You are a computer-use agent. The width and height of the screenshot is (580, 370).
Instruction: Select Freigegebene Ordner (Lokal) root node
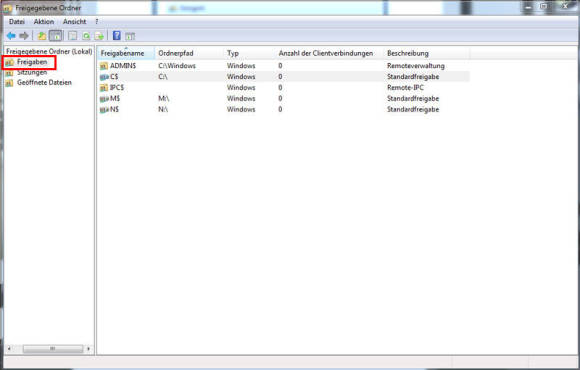[x=49, y=51]
